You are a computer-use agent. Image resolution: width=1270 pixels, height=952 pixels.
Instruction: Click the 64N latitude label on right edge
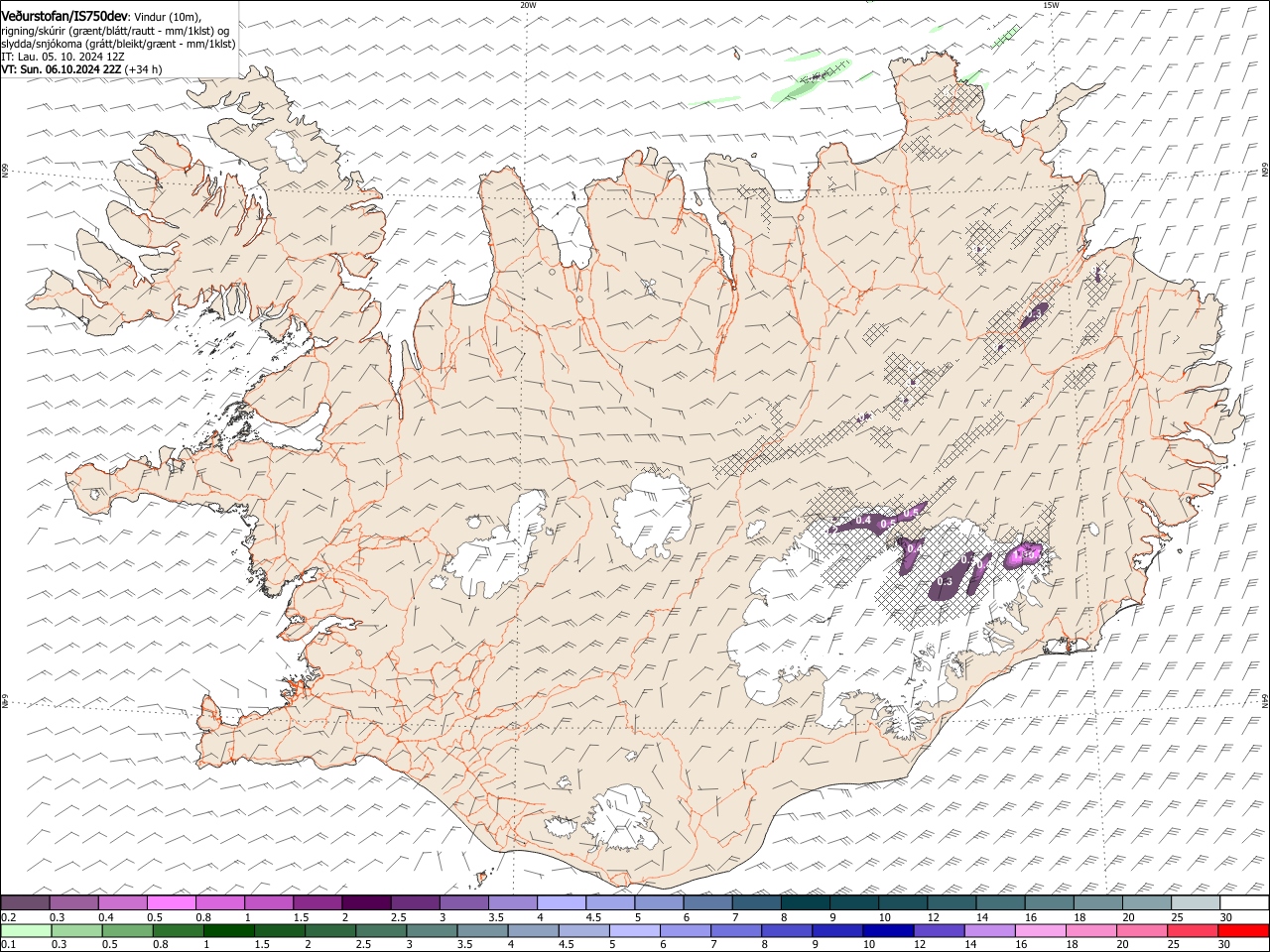pos(1265,702)
